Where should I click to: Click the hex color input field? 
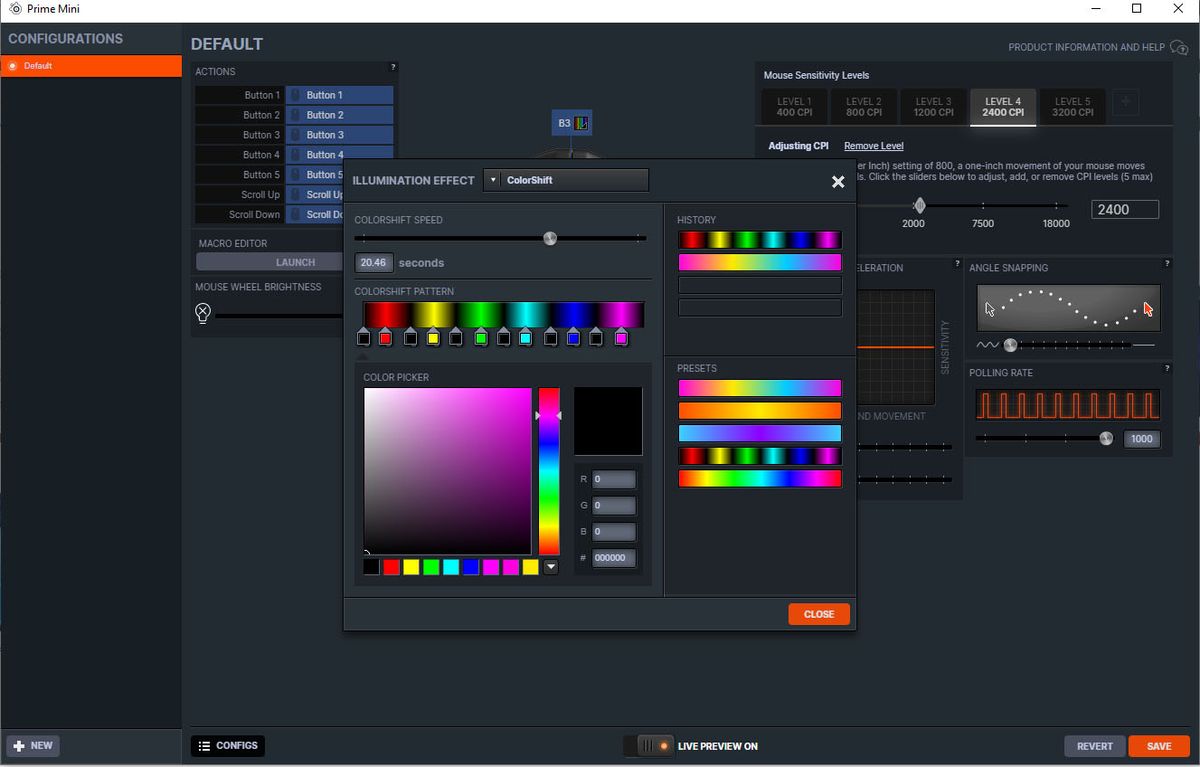(614, 558)
